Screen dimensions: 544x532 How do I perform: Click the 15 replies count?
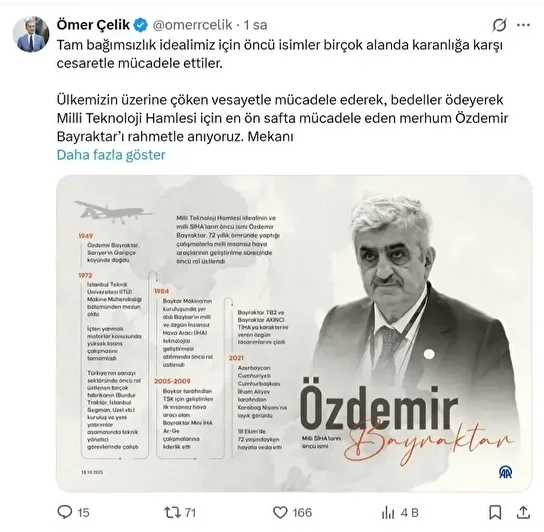tap(83, 513)
